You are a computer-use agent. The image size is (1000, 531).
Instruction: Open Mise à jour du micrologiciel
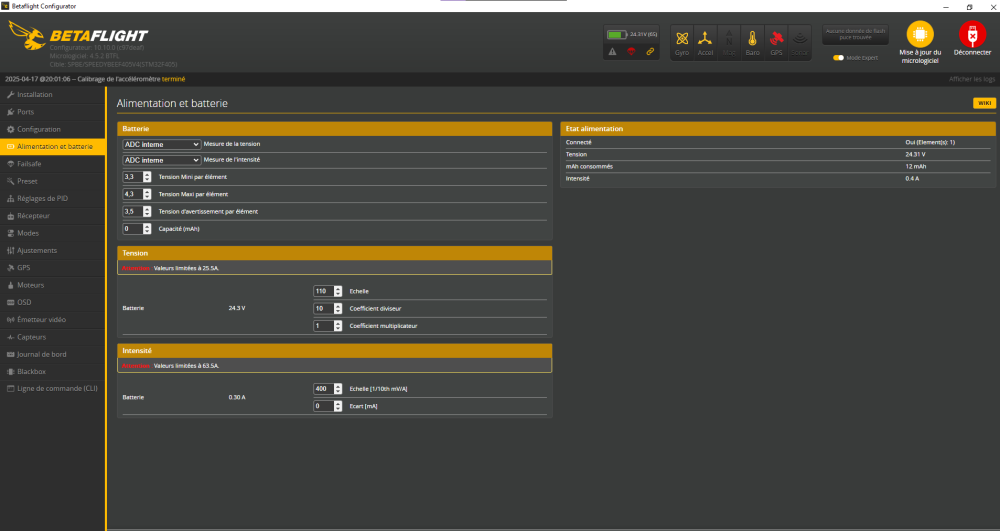tap(920, 40)
